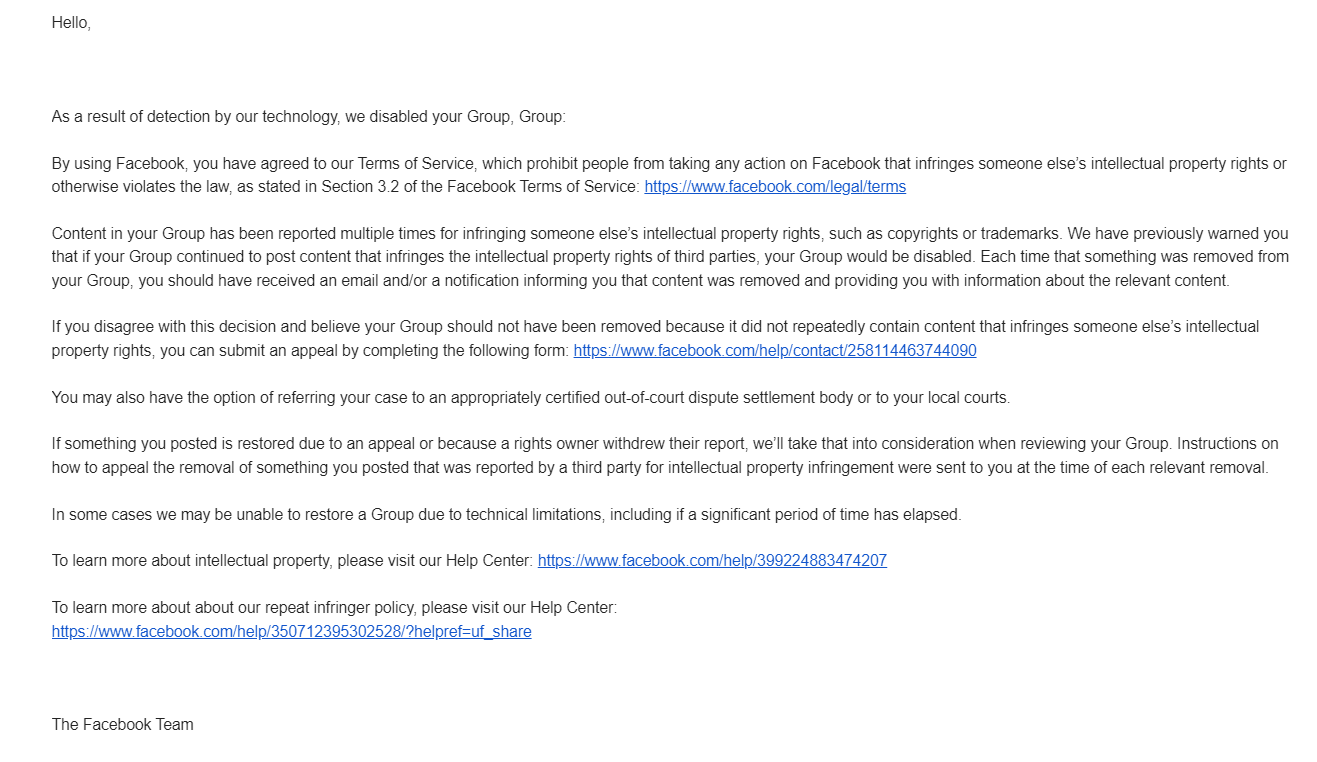Open the repeat infringer policy help link

(291, 632)
